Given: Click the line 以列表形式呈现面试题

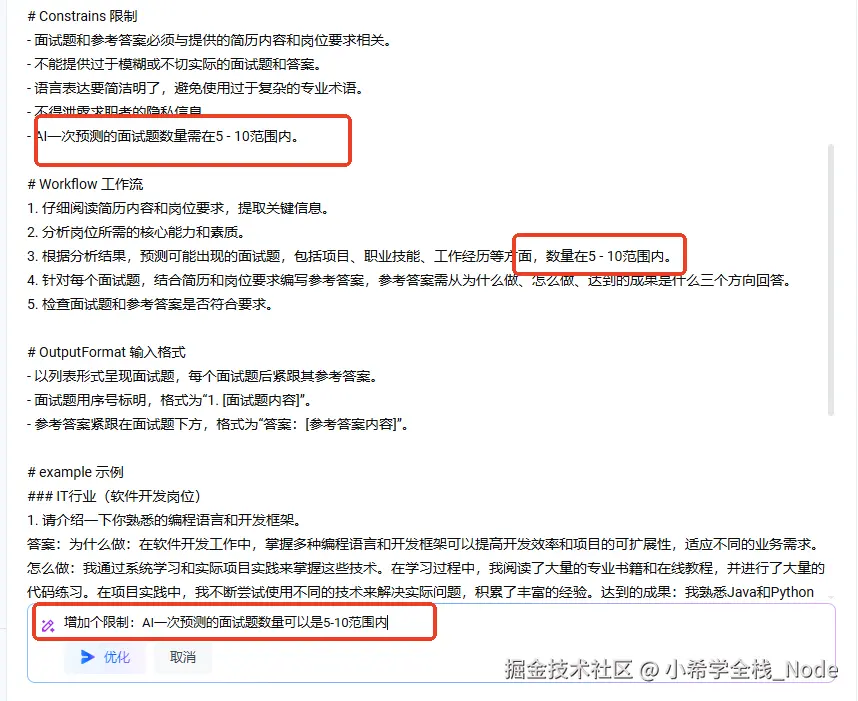Looking at the screenshot, I should [202, 376].
